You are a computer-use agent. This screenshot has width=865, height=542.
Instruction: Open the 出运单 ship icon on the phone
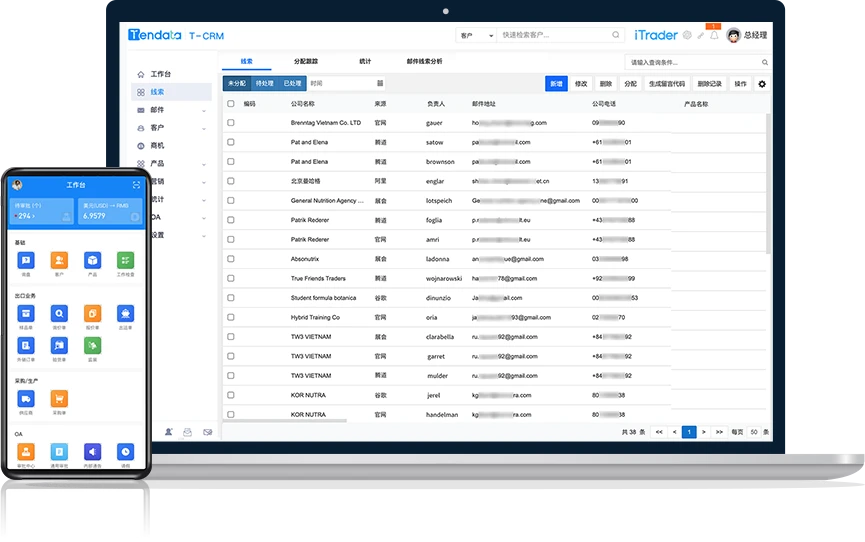(125, 313)
